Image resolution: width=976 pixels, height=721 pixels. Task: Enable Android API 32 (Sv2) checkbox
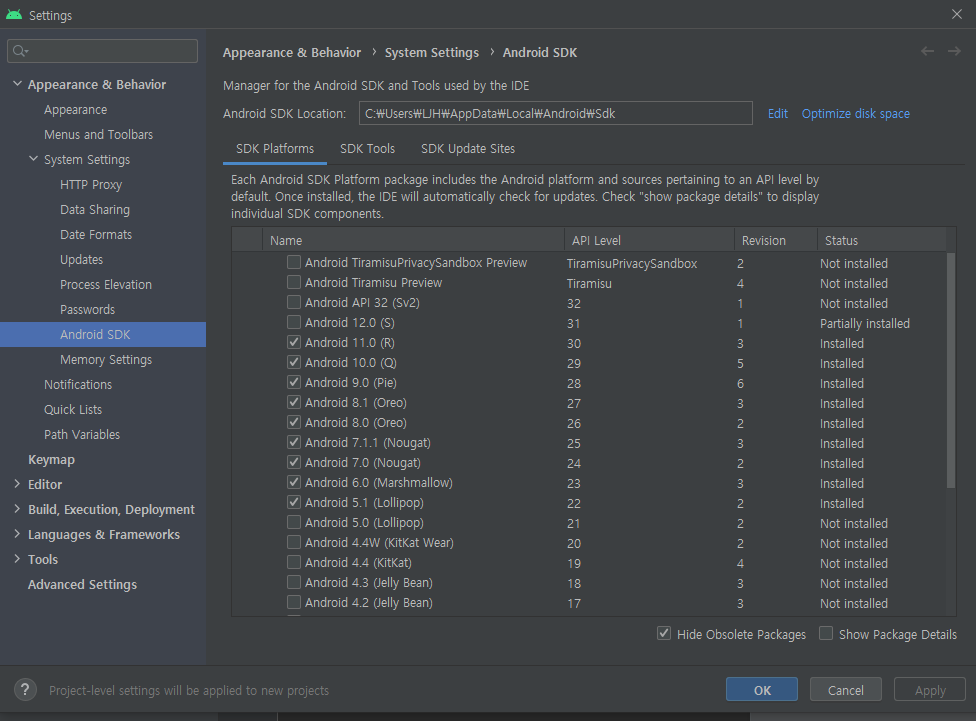coord(294,302)
